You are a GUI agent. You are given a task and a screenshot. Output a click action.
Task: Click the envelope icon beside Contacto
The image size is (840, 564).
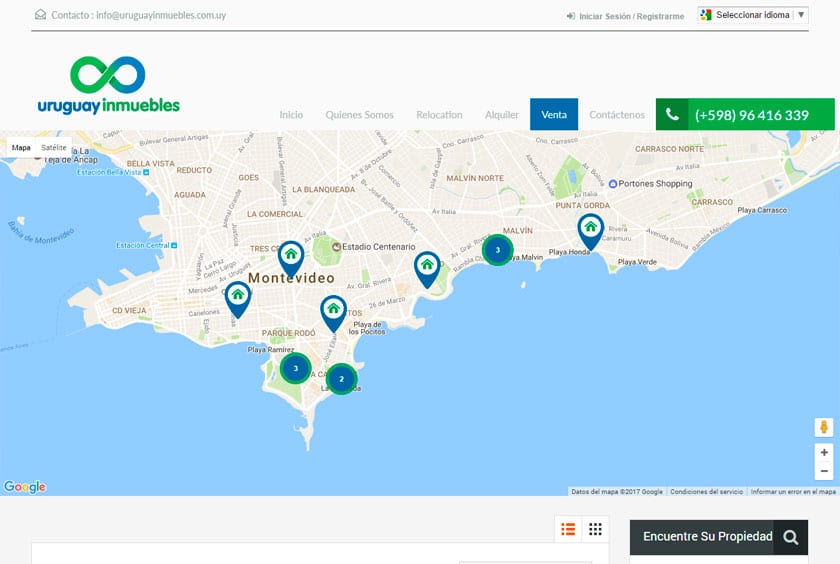40,14
